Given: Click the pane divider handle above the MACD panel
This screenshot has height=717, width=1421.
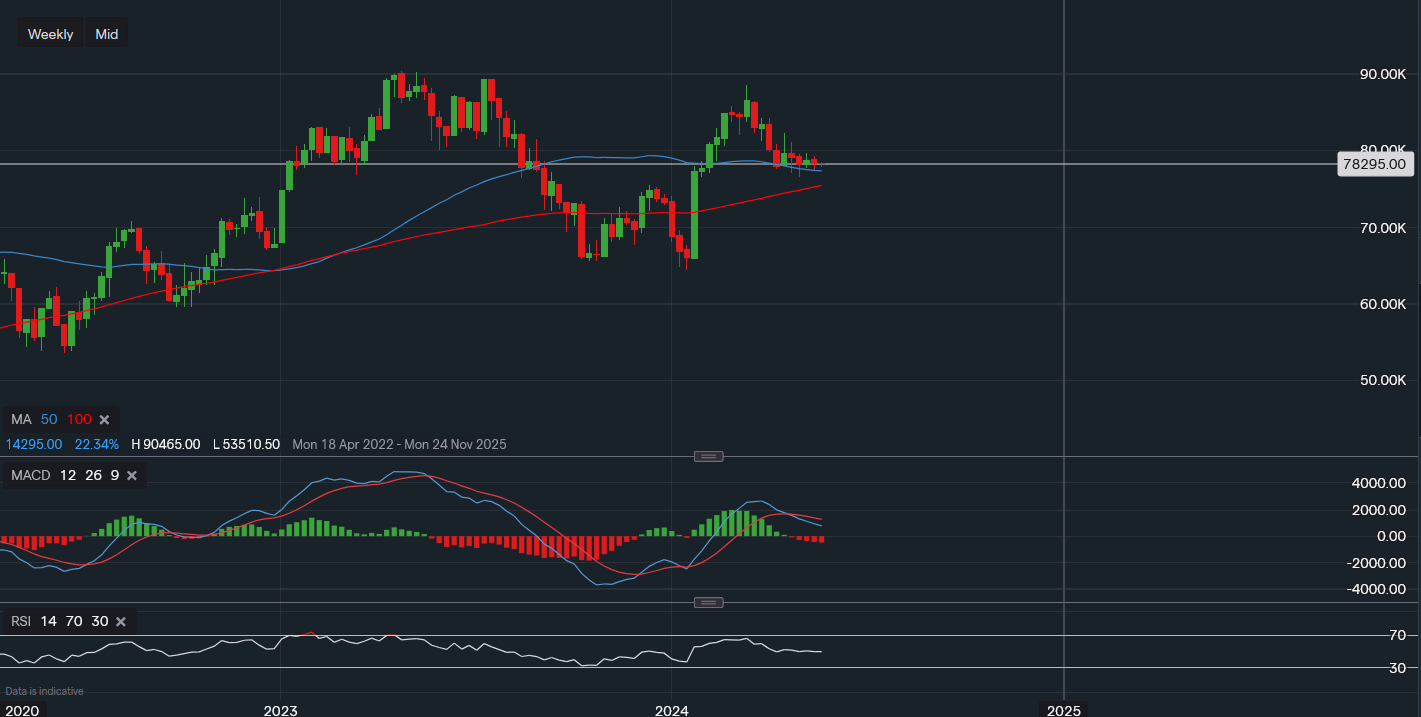Looking at the screenshot, I should coord(708,457).
